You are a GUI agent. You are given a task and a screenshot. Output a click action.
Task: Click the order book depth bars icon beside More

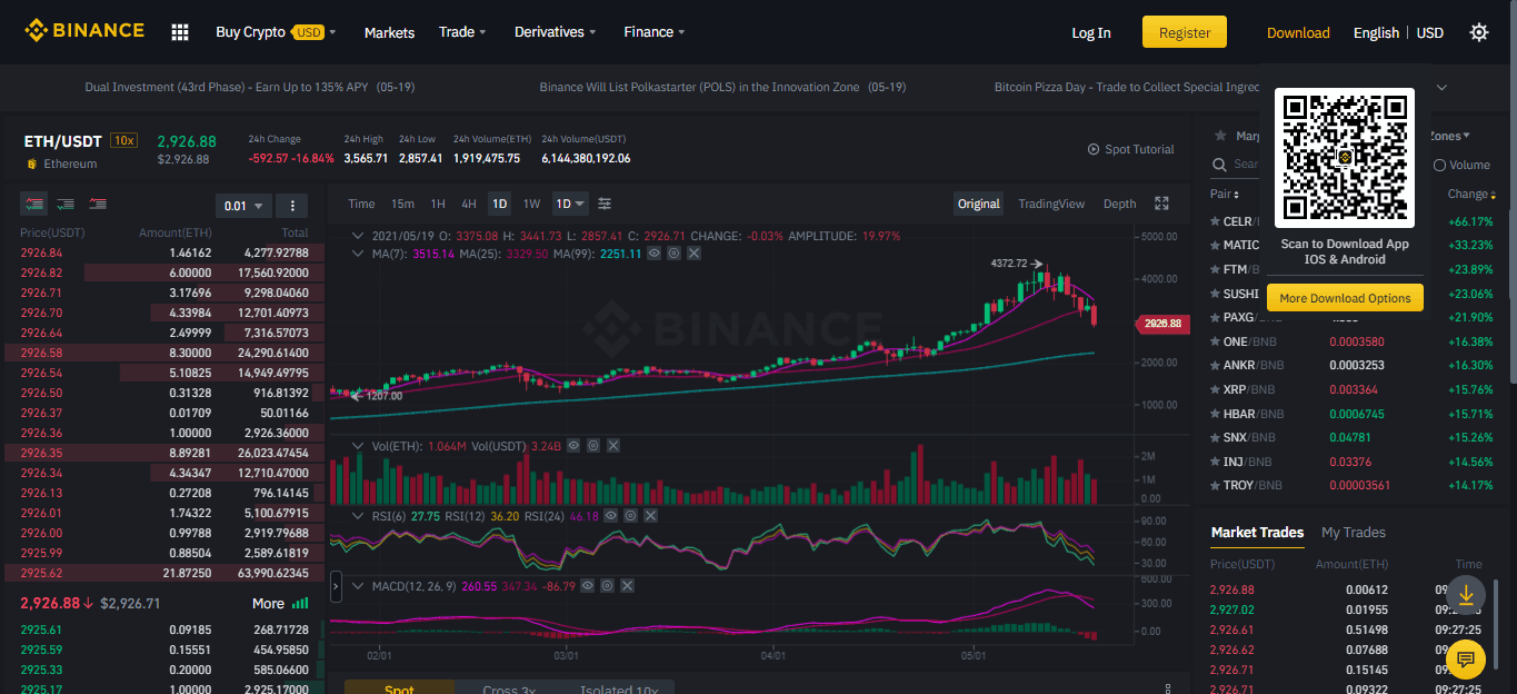tap(300, 603)
